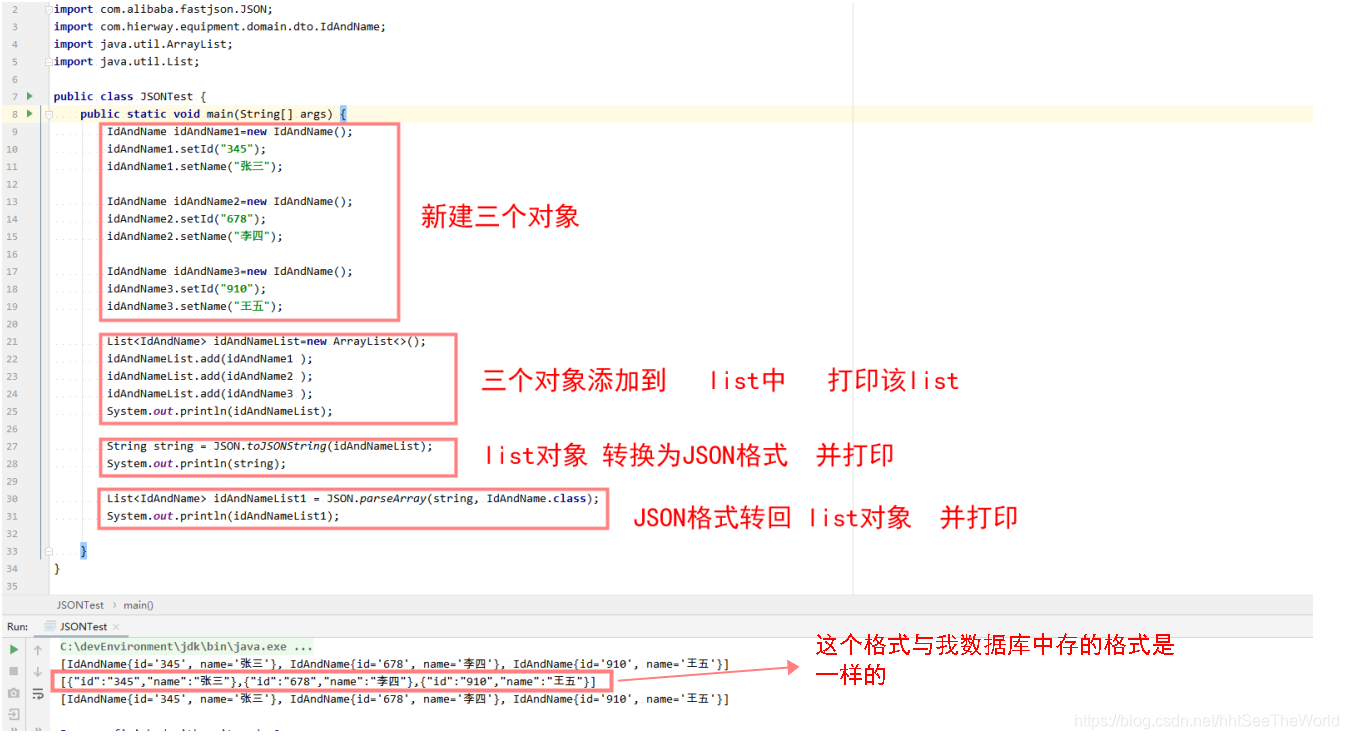Screen dimensions: 1348x739
Task: Click the Stop process button
Action: click(x=14, y=671)
